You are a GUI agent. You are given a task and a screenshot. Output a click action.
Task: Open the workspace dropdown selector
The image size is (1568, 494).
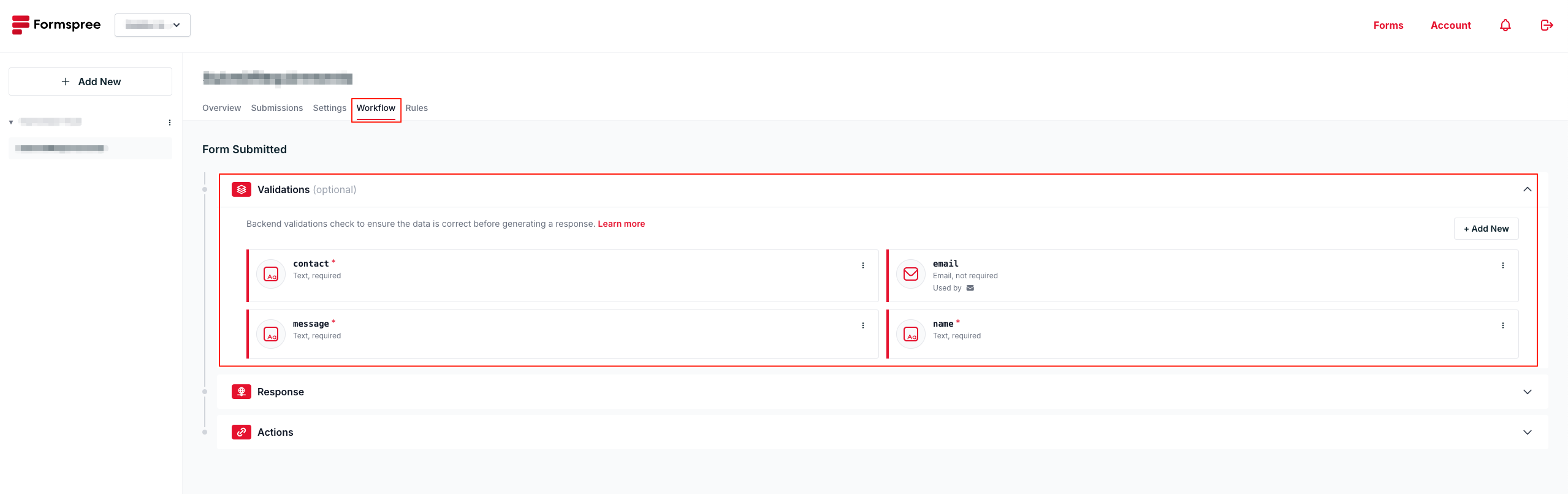153,25
